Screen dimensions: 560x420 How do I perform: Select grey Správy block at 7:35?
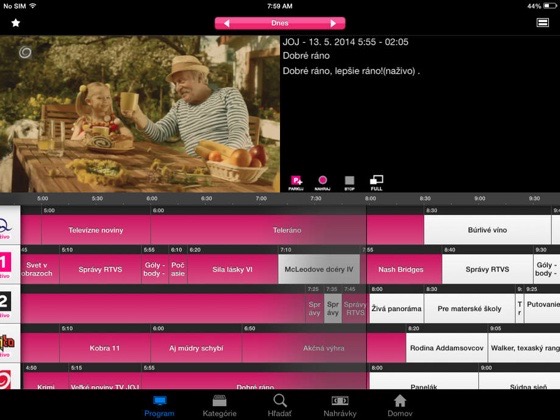coord(333,309)
